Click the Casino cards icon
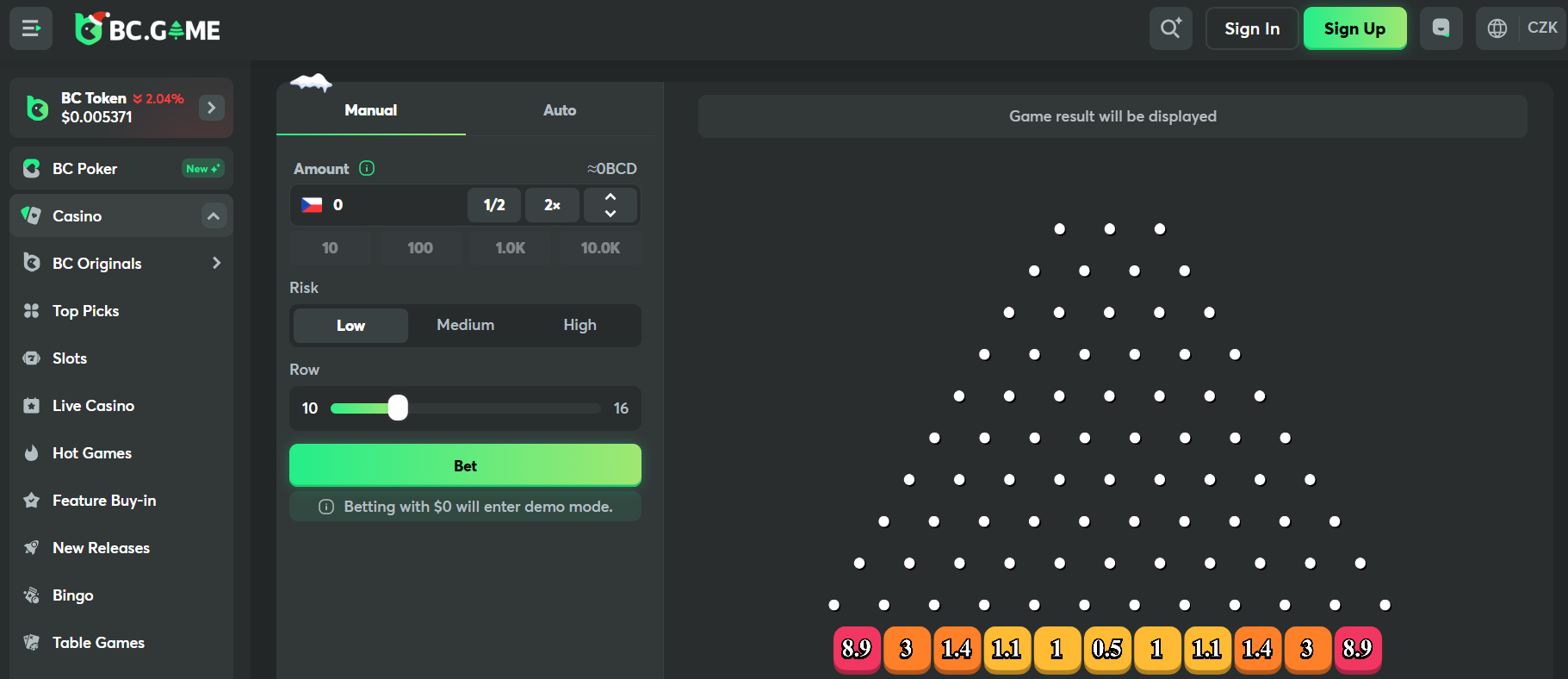The width and height of the screenshot is (1568, 679). coord(32,215)
